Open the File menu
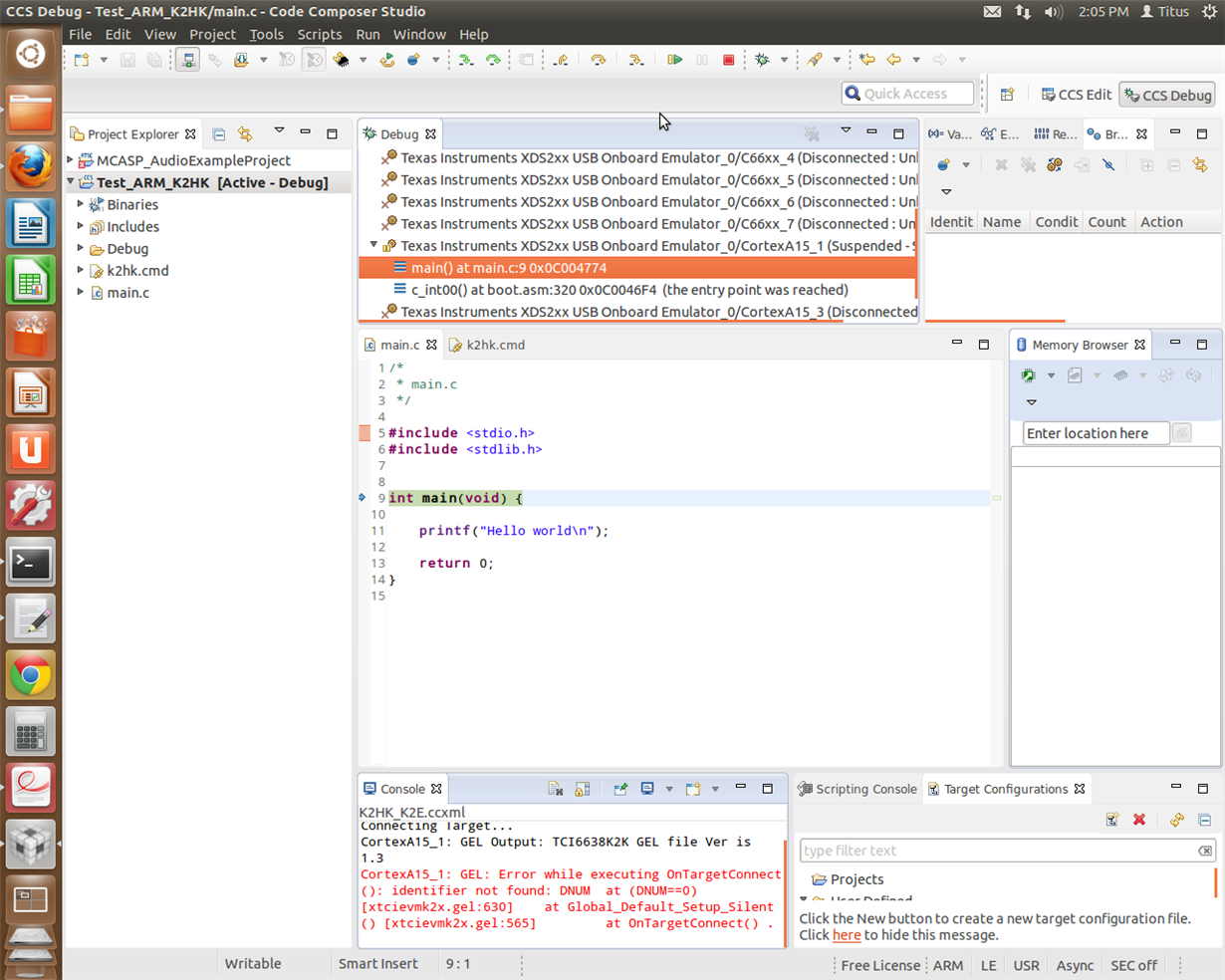The width and height of the screenshot is (1225, 980). point(80,34)
